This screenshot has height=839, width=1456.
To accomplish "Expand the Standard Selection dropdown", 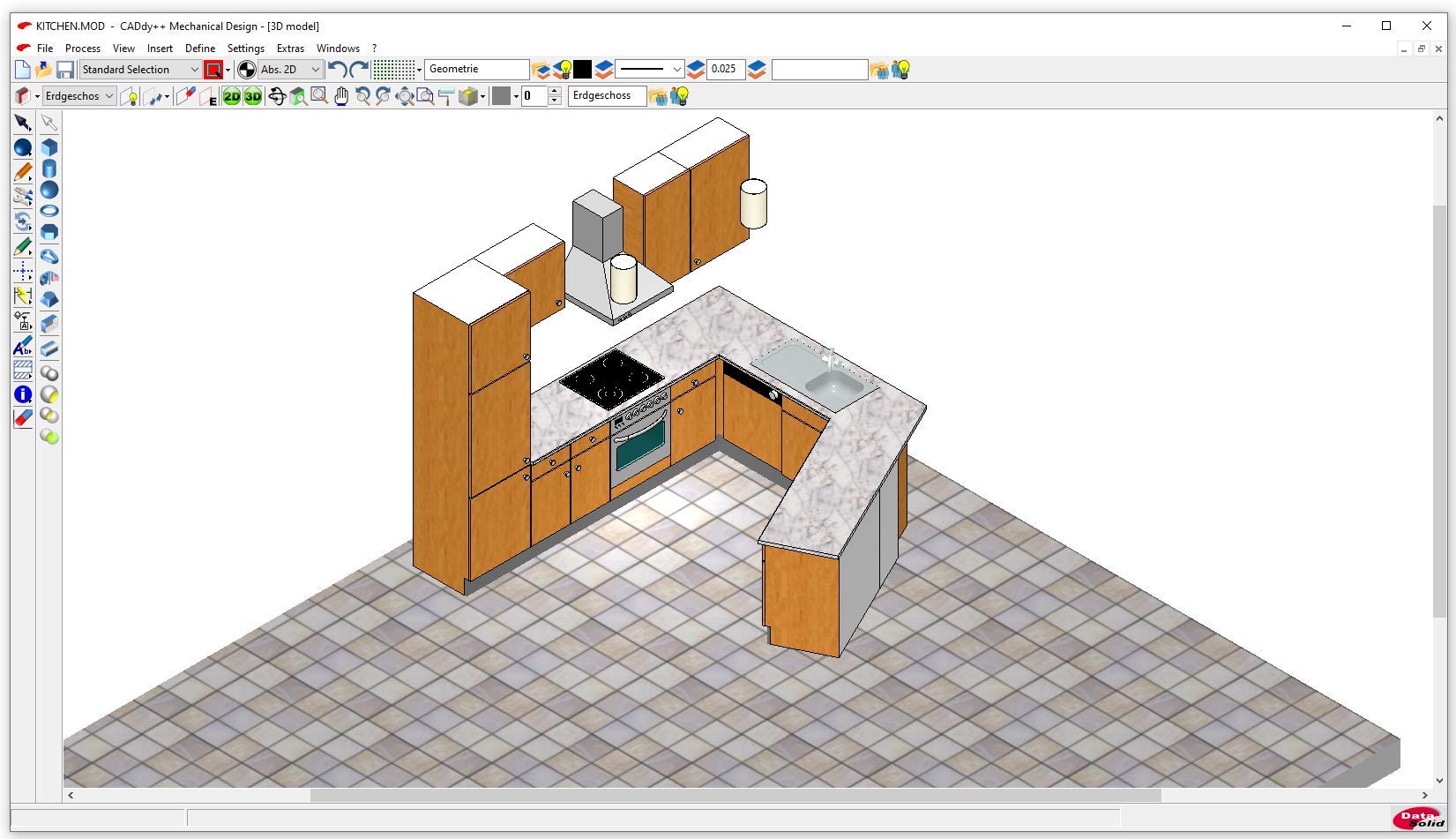I will 194,70.
